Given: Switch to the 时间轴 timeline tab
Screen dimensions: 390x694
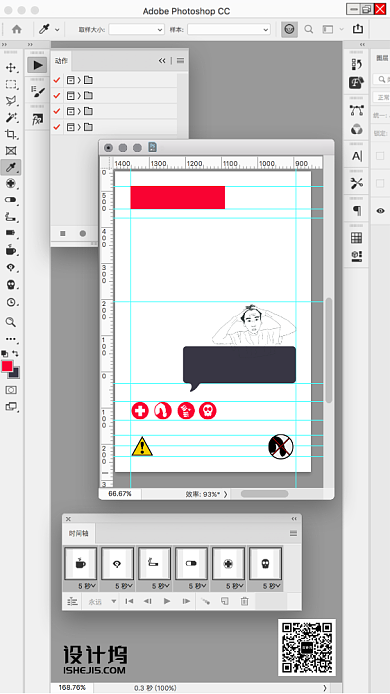Looking at the screenshot, I should click(x=79, y=533).
